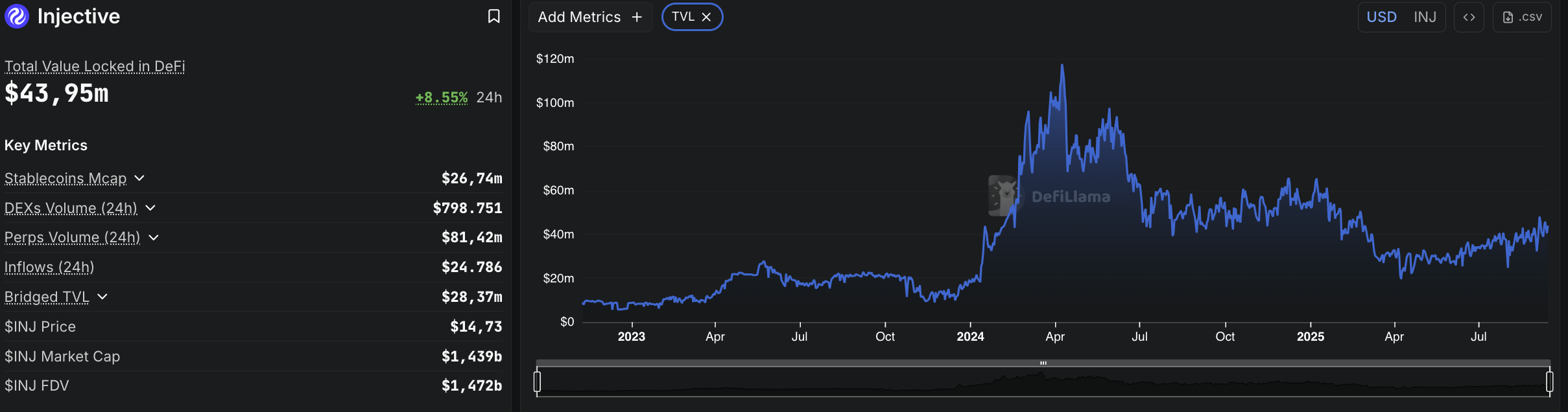The width and height of the screenshot is (1568, 412).
Task: Expand the Stablecoins Mcap row
Action: pos(139,178)
